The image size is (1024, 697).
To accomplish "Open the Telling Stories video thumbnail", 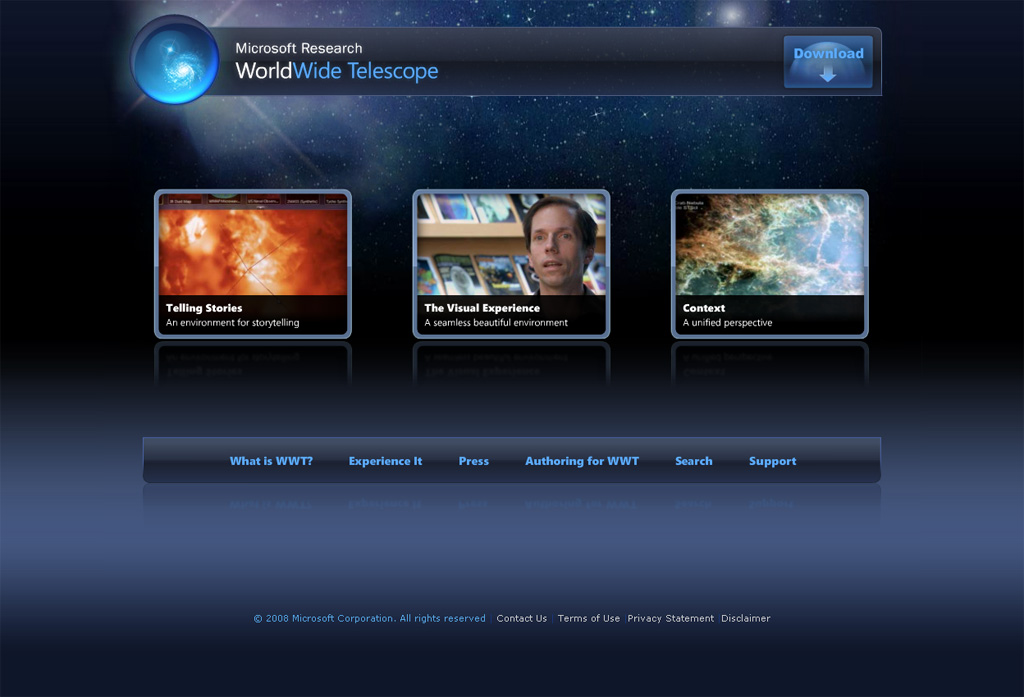I will pyautogui.click(x=253, y=264).
